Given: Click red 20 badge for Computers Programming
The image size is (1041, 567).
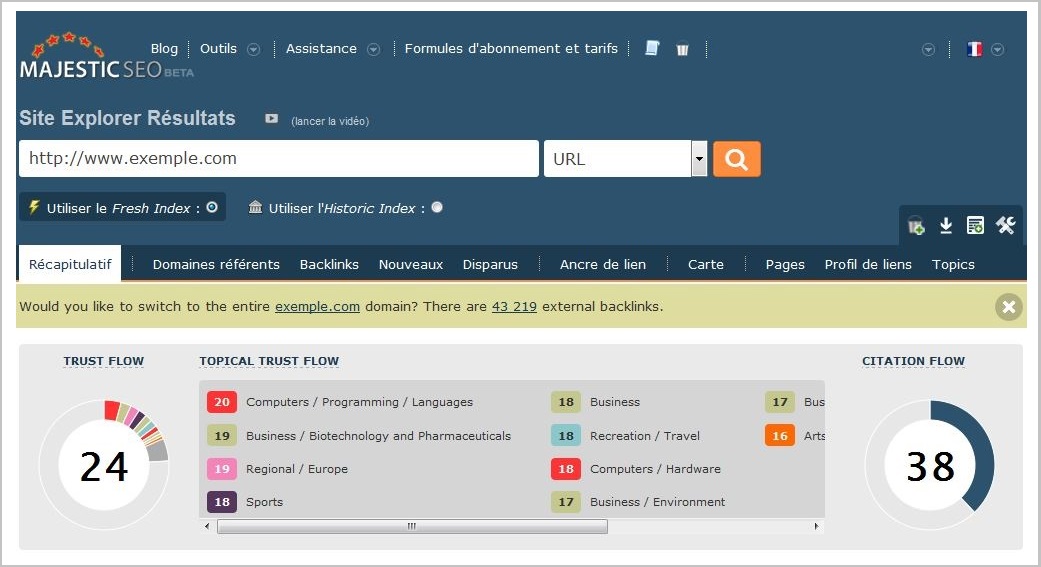Looking at the screenshot, I should point(222,402).
